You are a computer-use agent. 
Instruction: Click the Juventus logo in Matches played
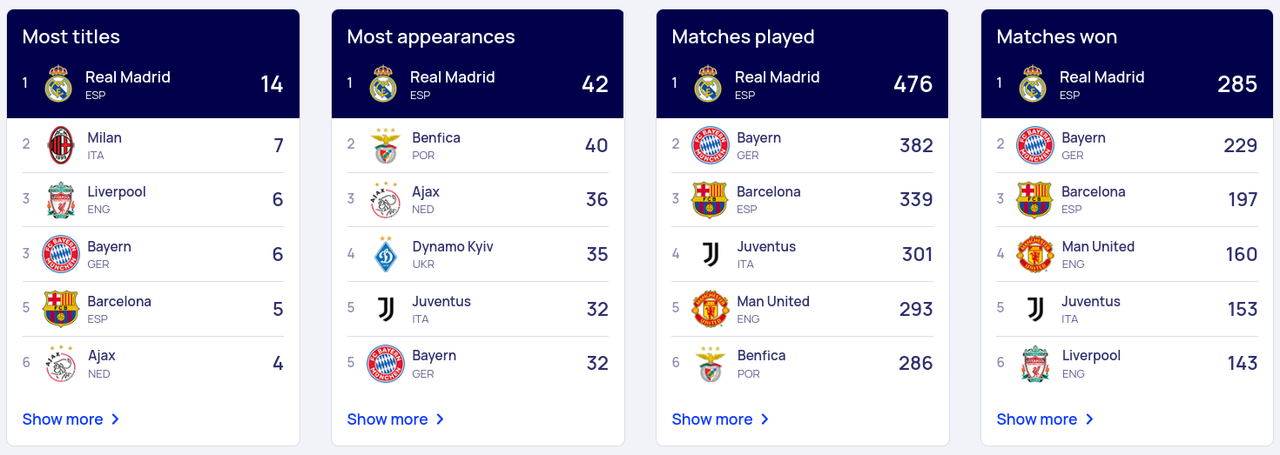pos(710,255)
